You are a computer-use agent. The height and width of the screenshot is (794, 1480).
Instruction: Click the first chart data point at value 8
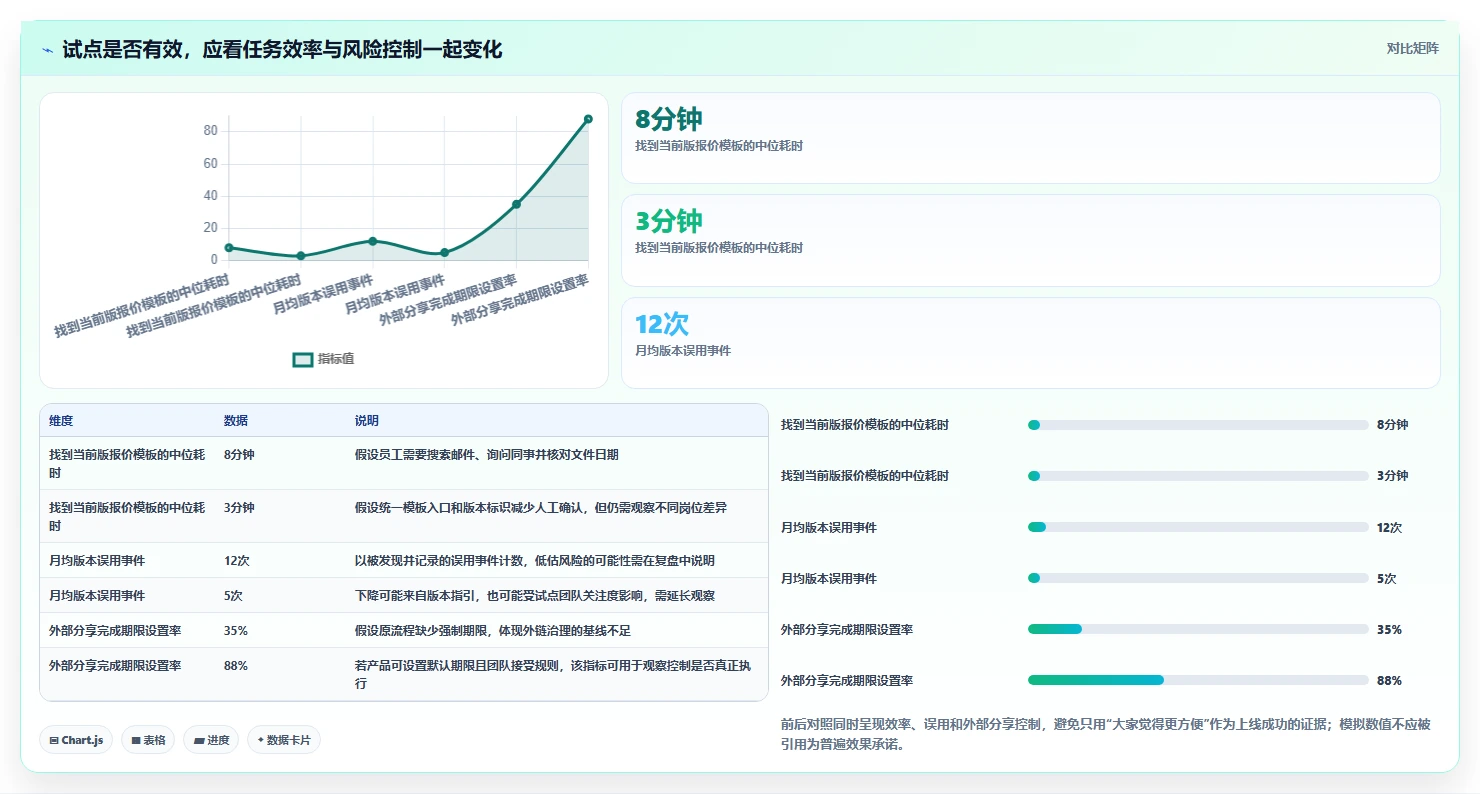click(x=229, y=247)
